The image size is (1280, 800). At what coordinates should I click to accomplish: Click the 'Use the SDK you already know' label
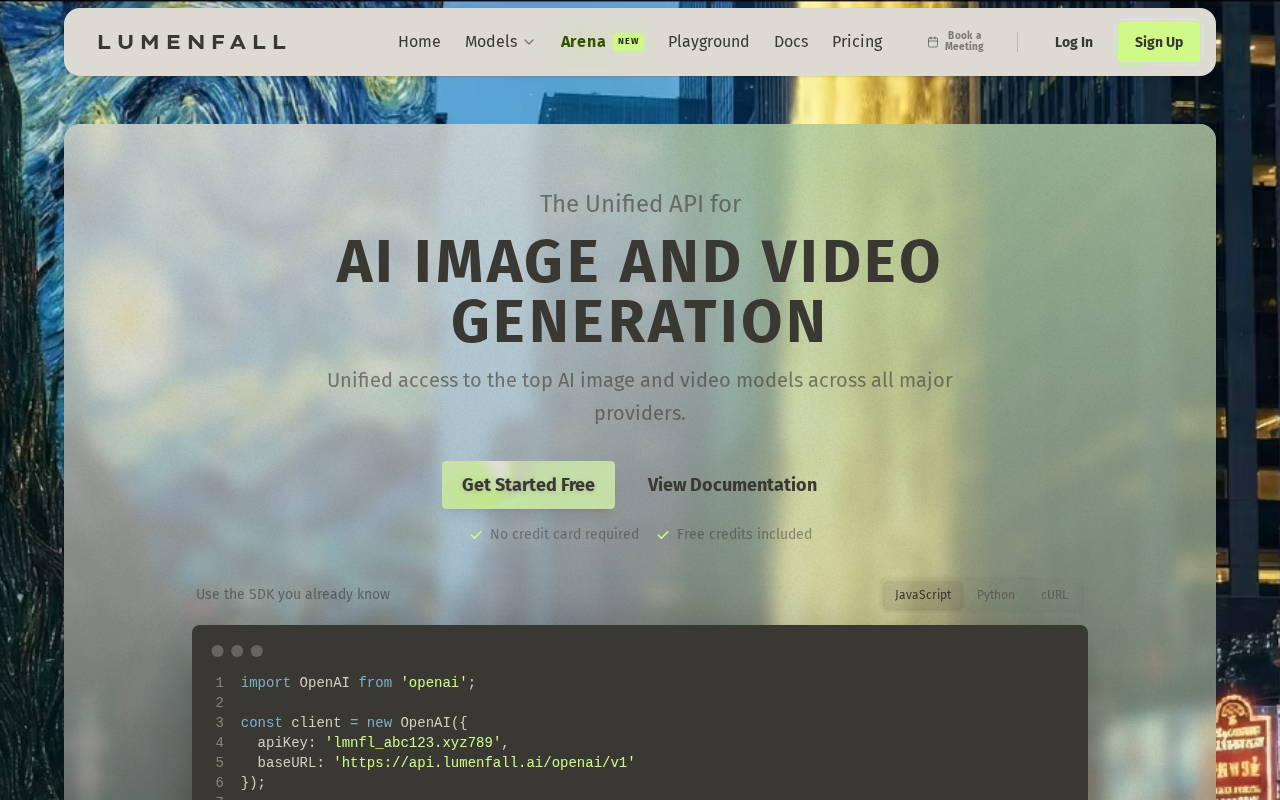(293, 594)
